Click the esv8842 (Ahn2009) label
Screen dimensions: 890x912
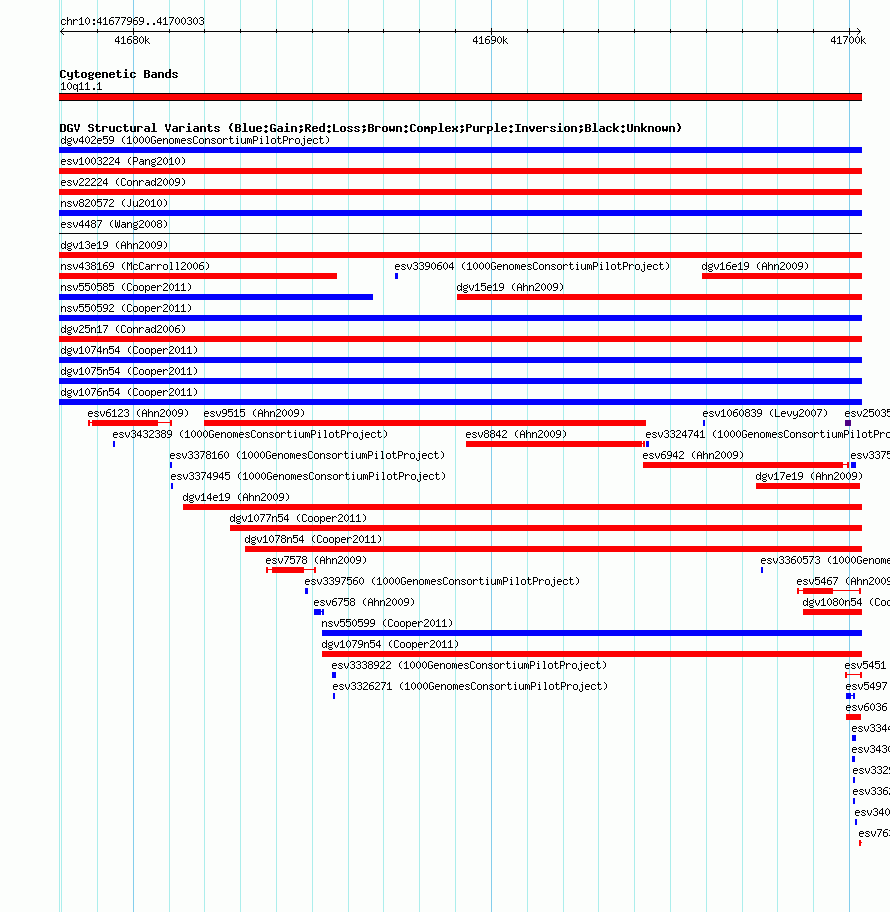click(x=516, y=434)
